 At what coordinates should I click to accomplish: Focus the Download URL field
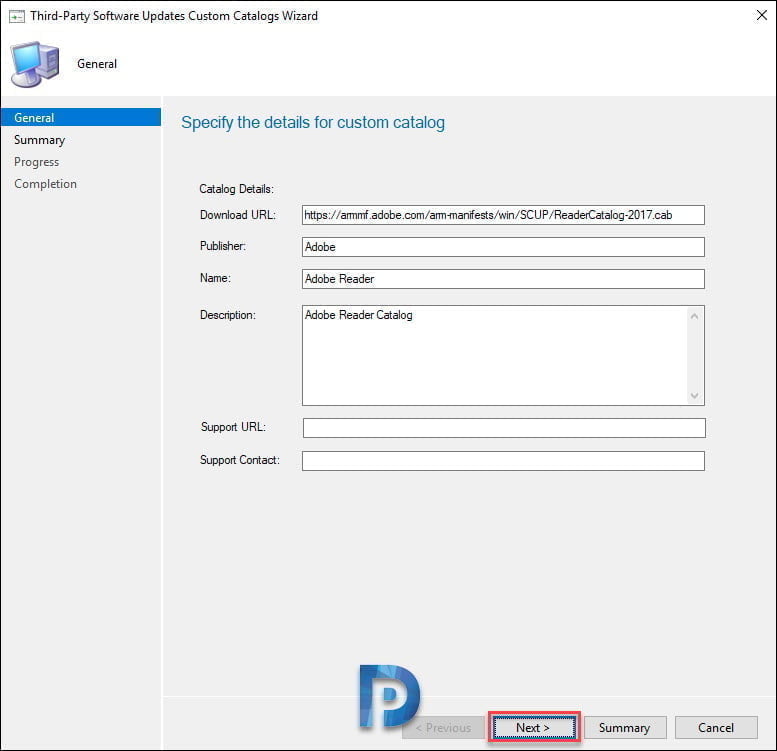coord(503,215)
